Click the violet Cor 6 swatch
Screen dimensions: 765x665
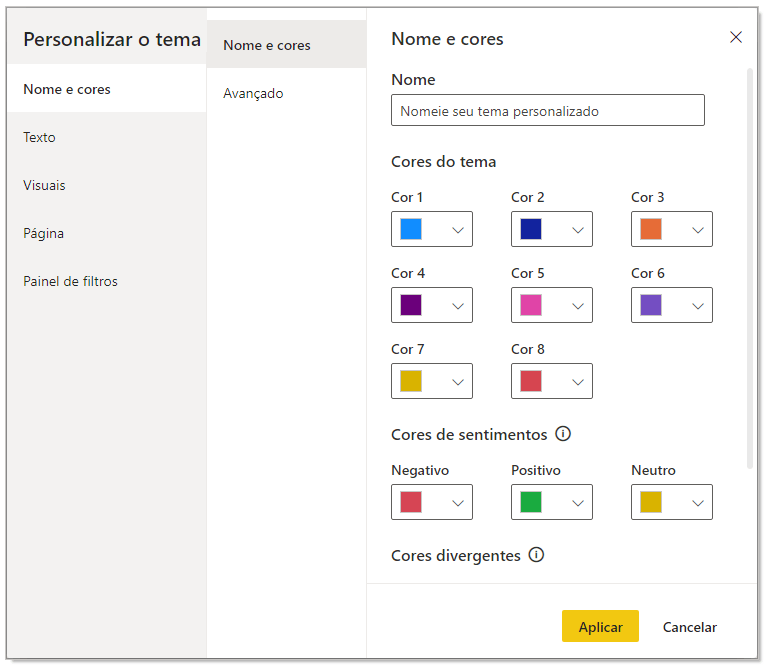pyautogui.click(x=651, y=305)
